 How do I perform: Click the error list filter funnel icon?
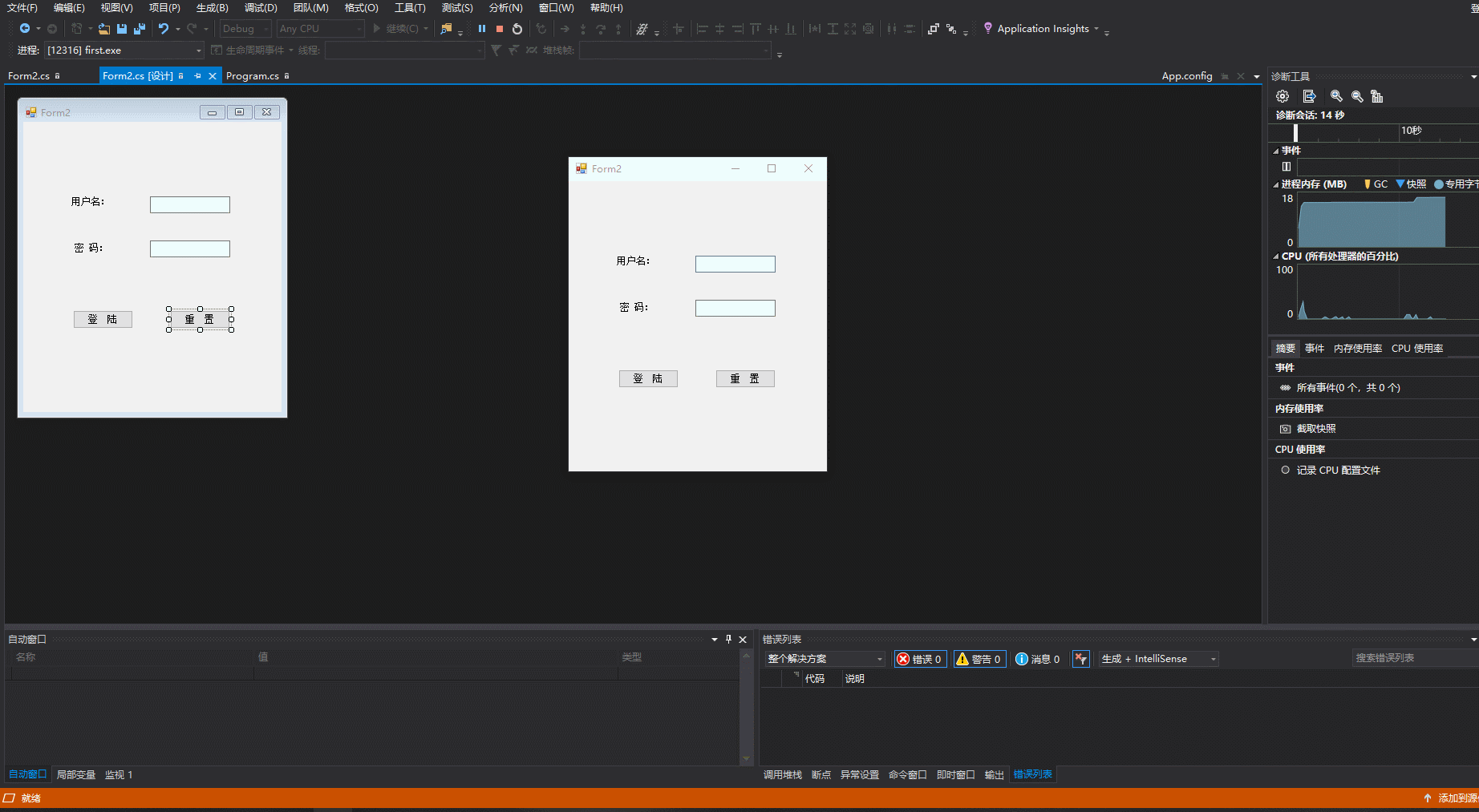click(1081, 659)
